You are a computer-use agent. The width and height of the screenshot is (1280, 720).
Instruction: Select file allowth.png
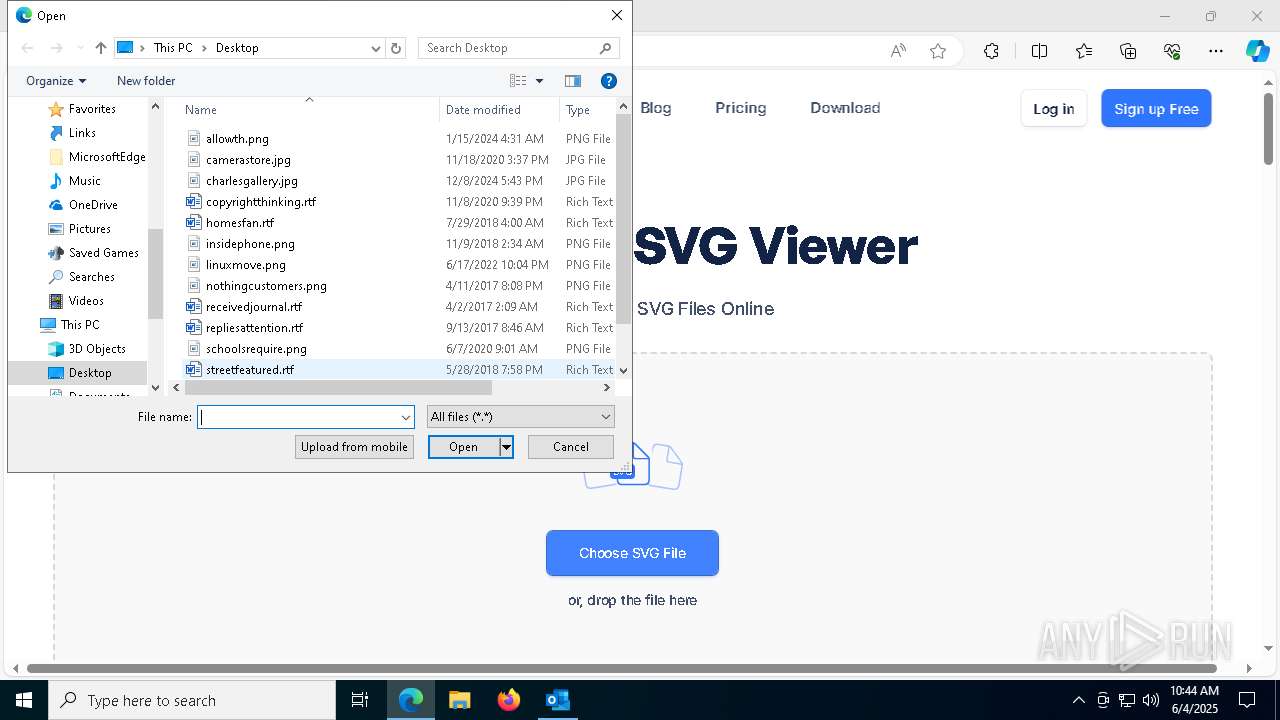coord(237,139)
